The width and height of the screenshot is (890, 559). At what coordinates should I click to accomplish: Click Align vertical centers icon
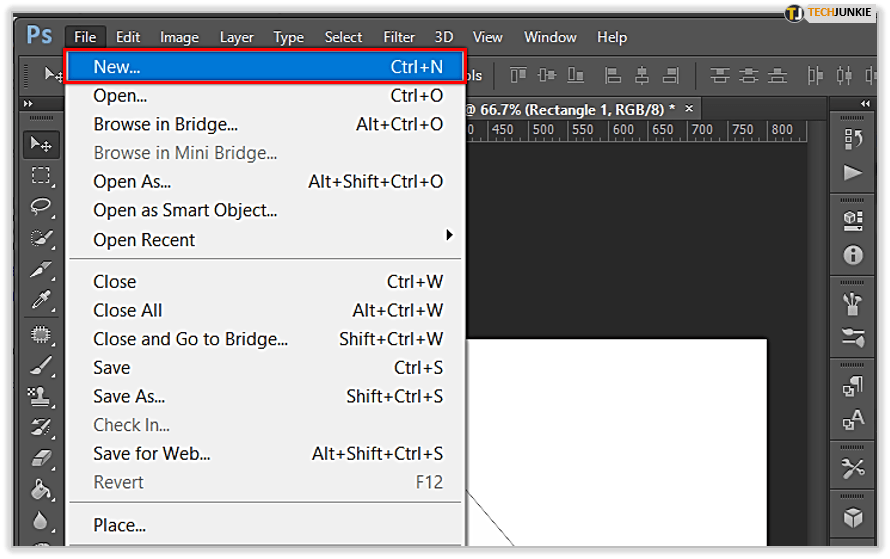(x=547, y=75)
